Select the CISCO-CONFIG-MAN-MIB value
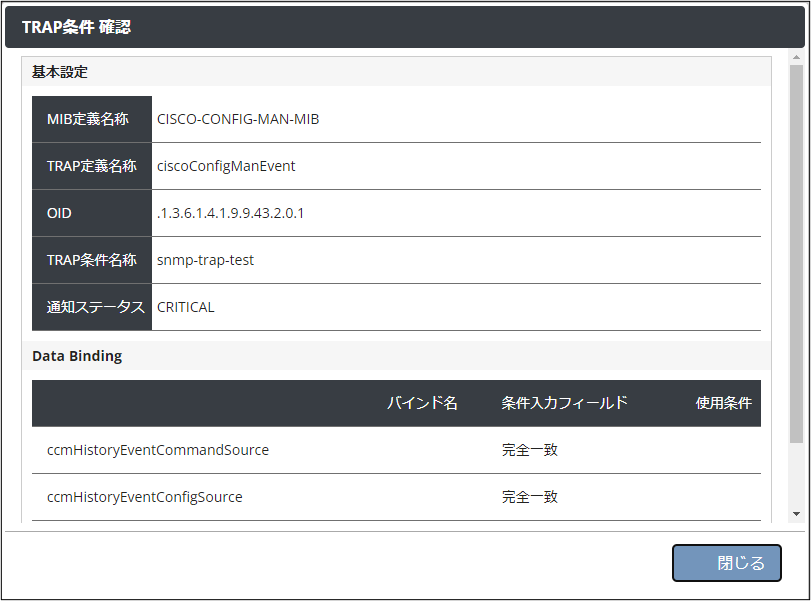The width and height of the screenshot is (811, 601). 238,119
